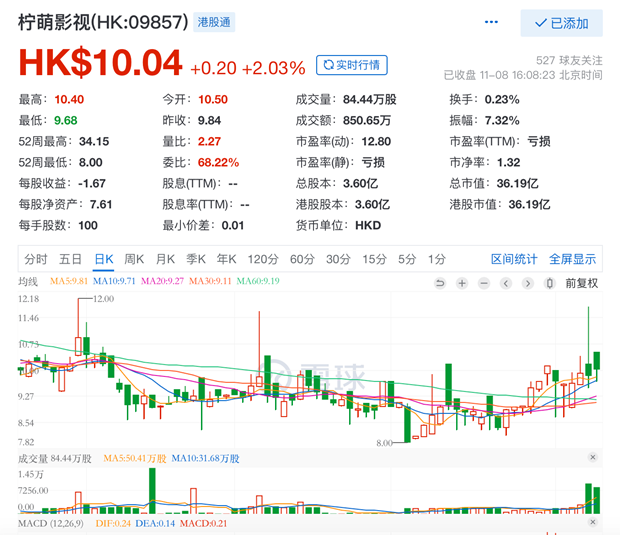This screenshot has width=620, height=535.
Task: Click the volume MA5:50.41万股 label
Action: pos(135,459)
